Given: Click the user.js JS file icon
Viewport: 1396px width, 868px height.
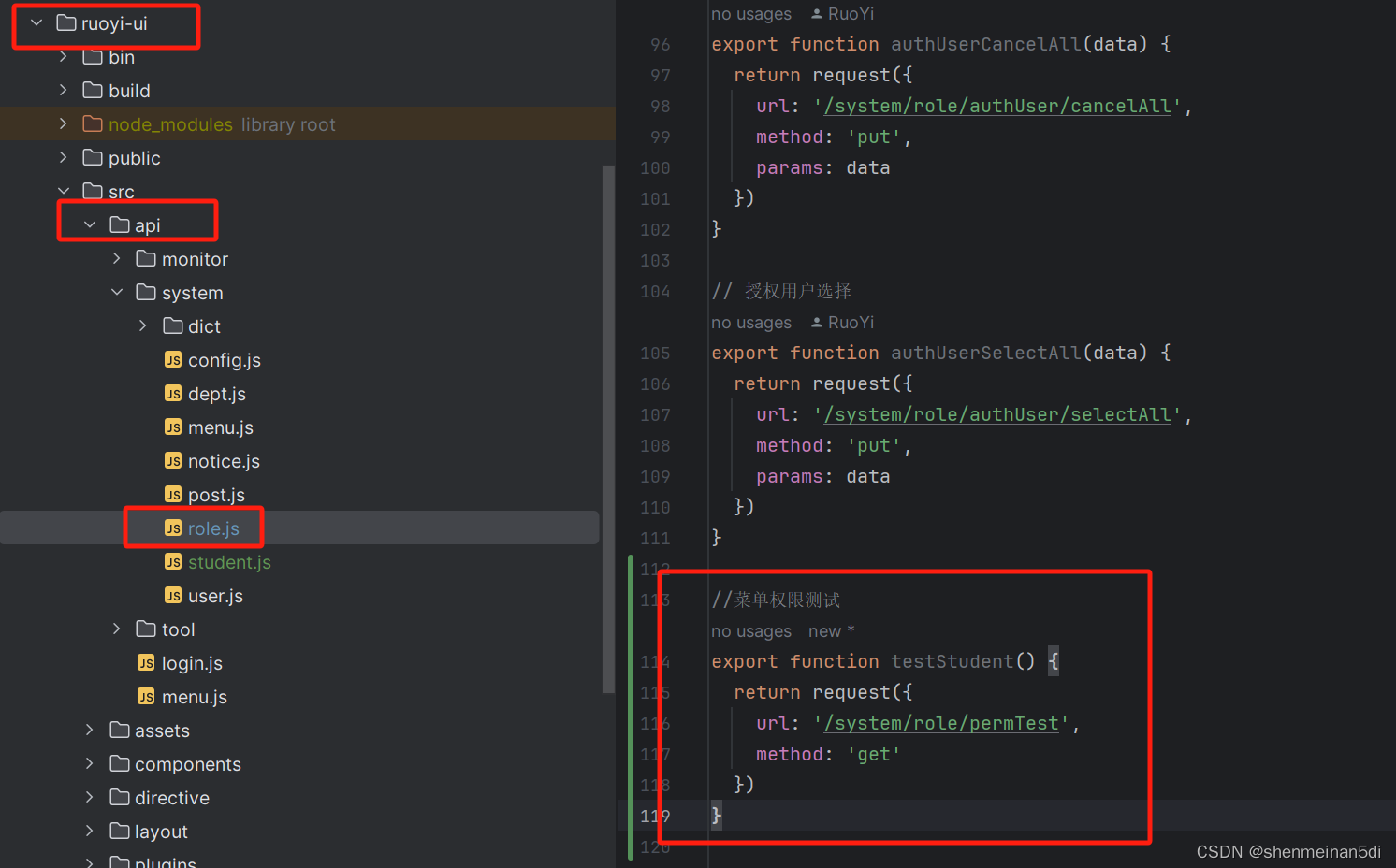Looking at the screenshot, I should 173,595.
